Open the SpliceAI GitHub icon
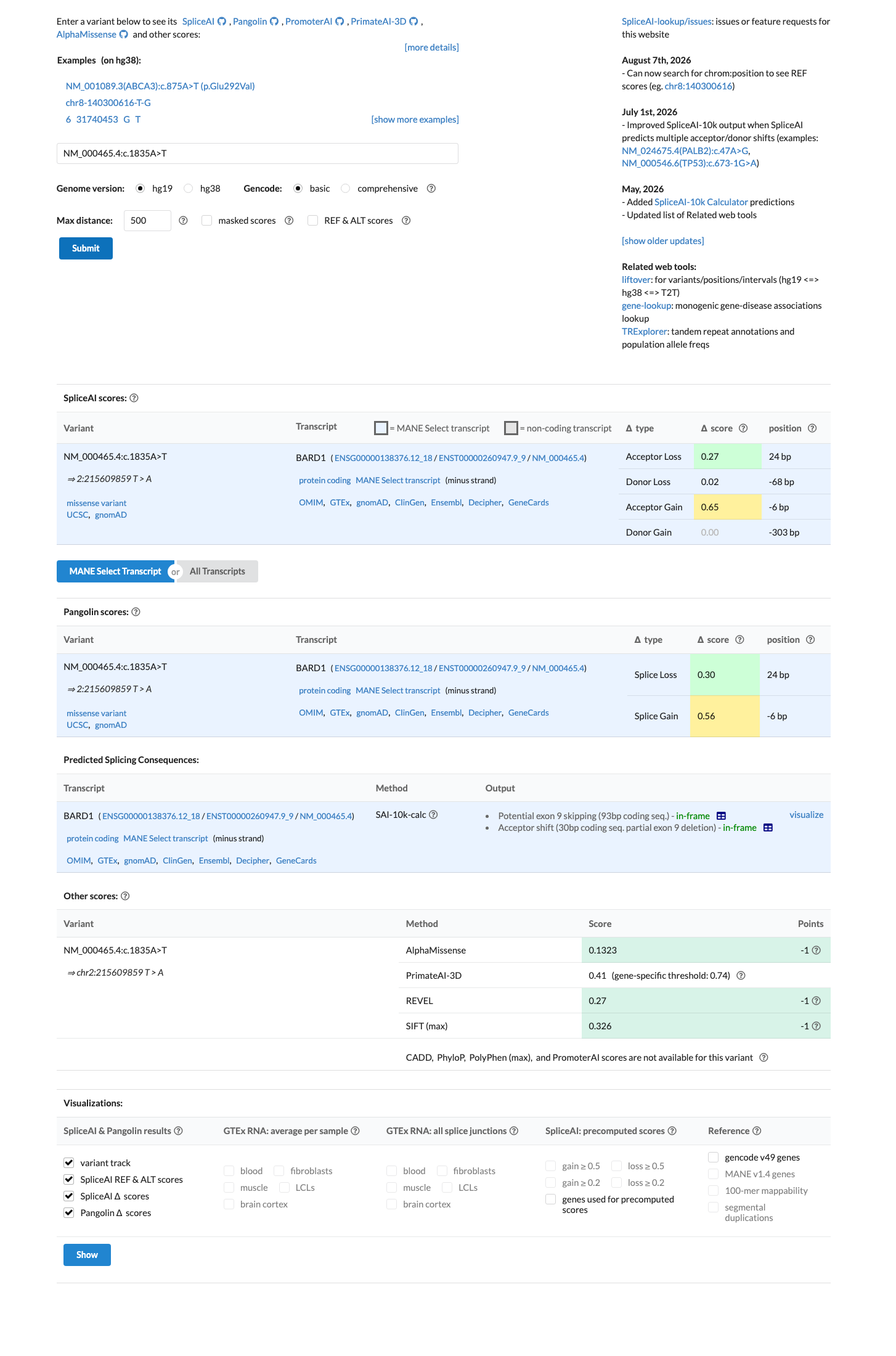The width and height of the screenshot is (896, 1356). click(222, 22)
